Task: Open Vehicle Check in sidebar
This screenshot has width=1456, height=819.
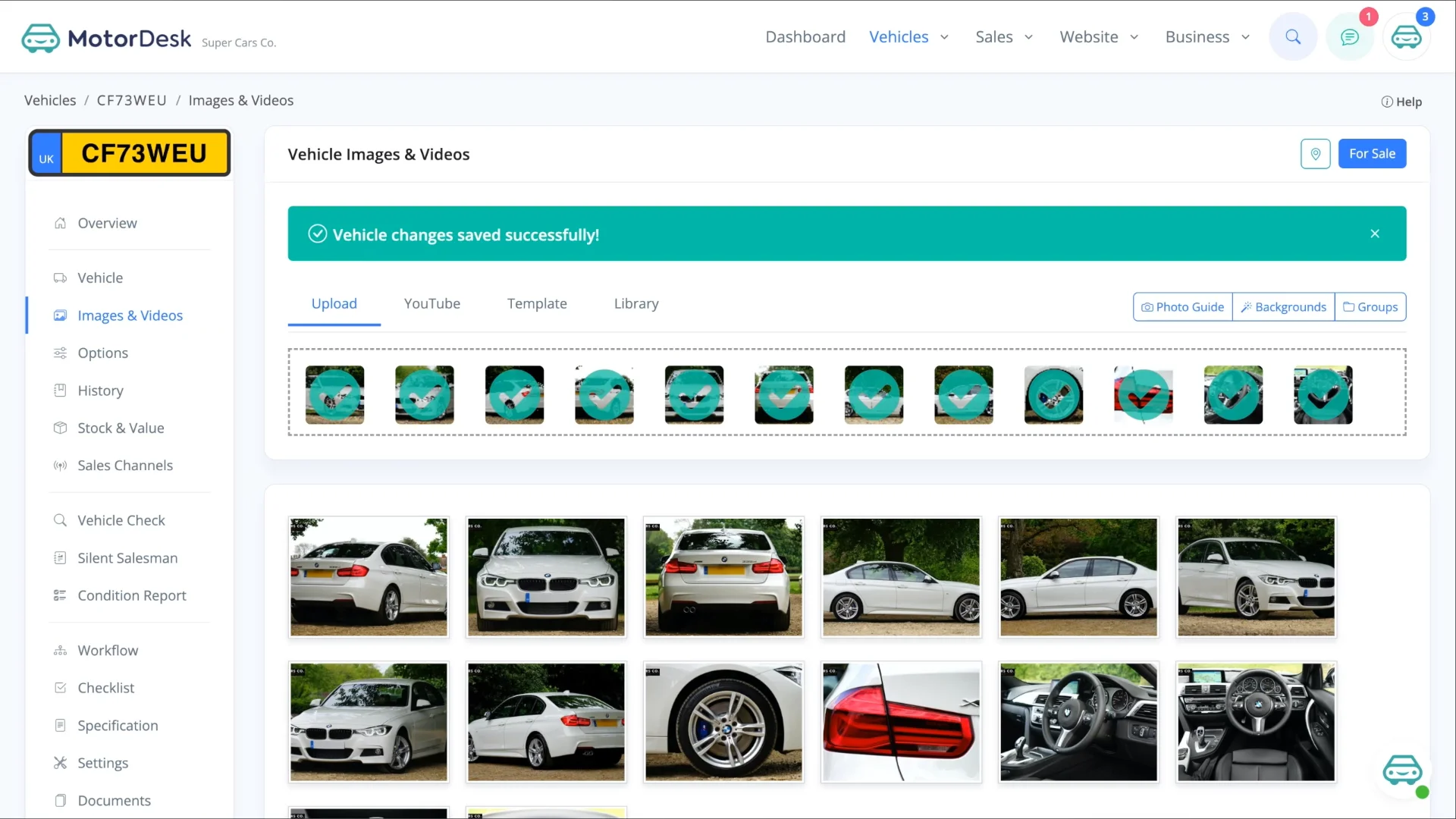Action: point(121,520)
